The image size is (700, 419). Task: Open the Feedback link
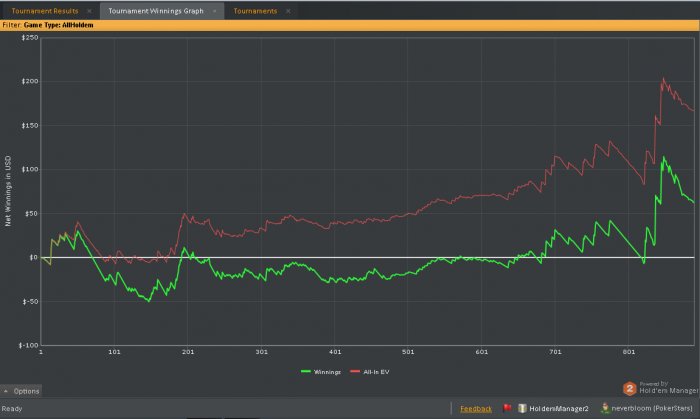click(x=476, y=408)
